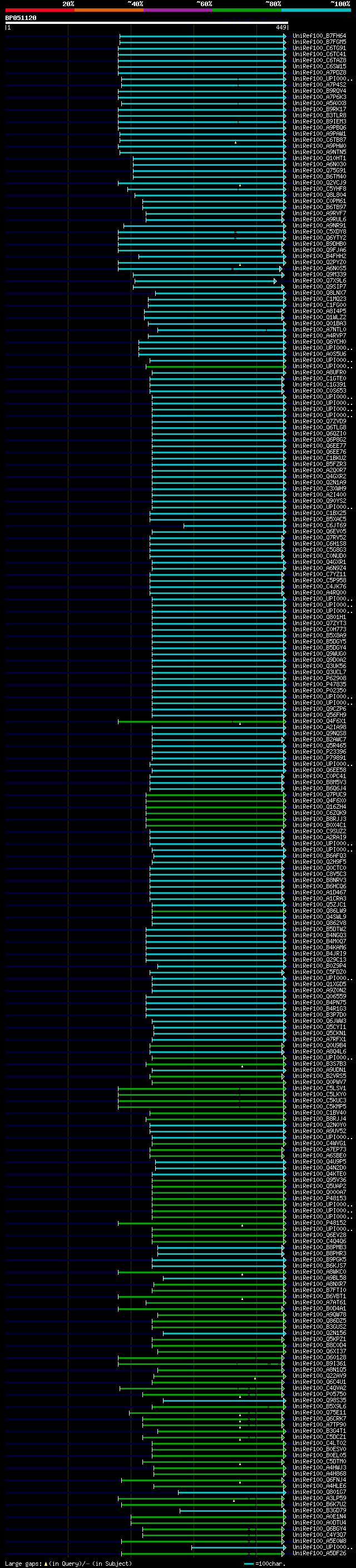
Task: Click label UniRef100_B6TM40
Action: [319, 176]
